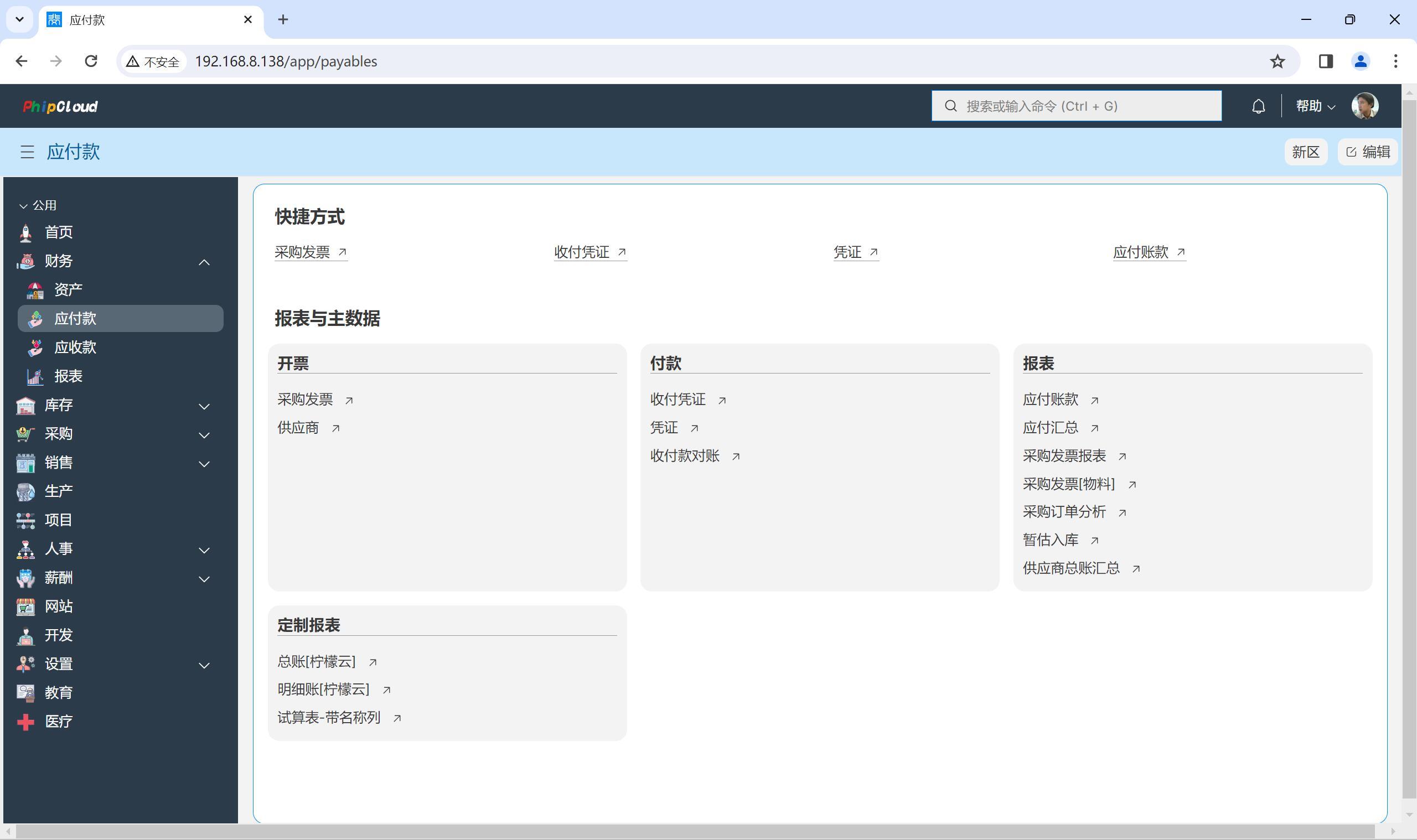Click the 销售 store icon

click(25, 463)
